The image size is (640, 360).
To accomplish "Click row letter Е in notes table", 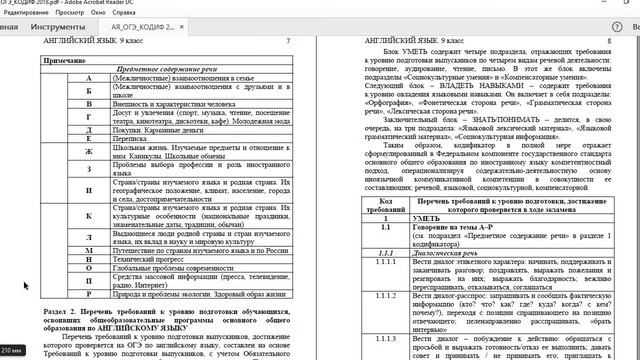I will 89,138.
